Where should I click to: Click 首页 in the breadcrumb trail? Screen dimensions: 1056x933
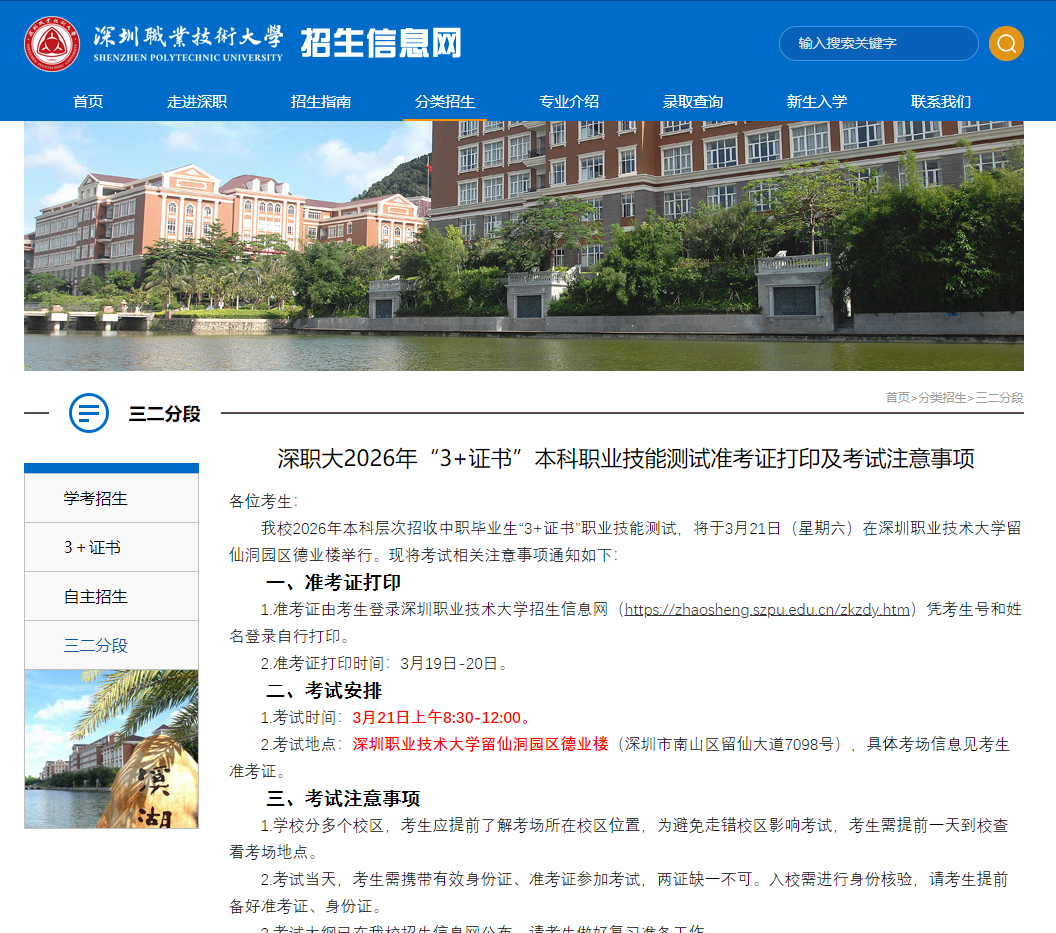(895, 397)
